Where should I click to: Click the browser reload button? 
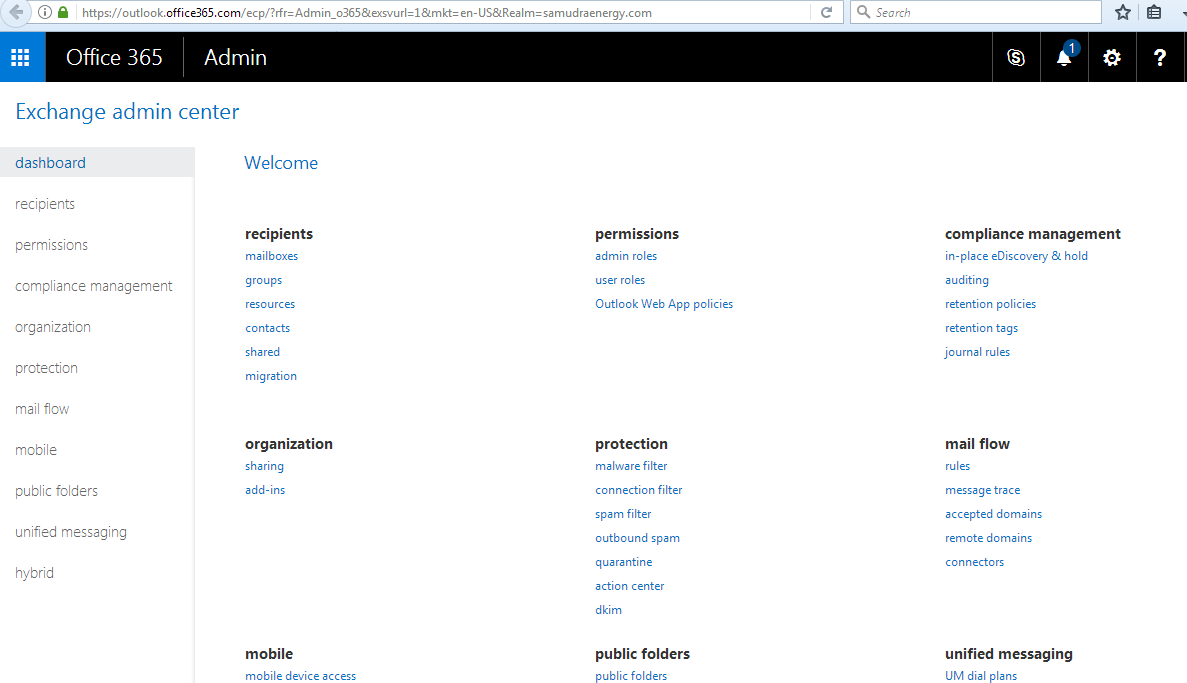click(826, 13)
